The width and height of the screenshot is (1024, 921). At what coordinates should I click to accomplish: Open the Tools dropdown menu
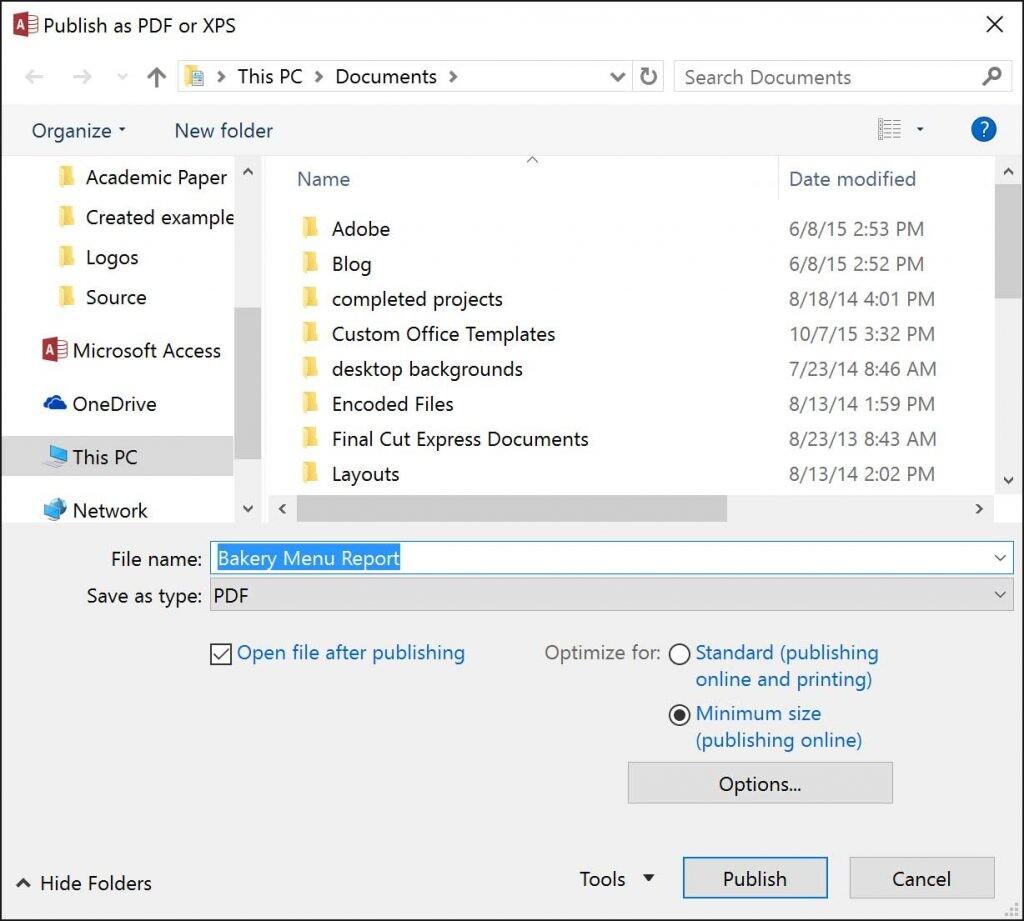[615, 878]
